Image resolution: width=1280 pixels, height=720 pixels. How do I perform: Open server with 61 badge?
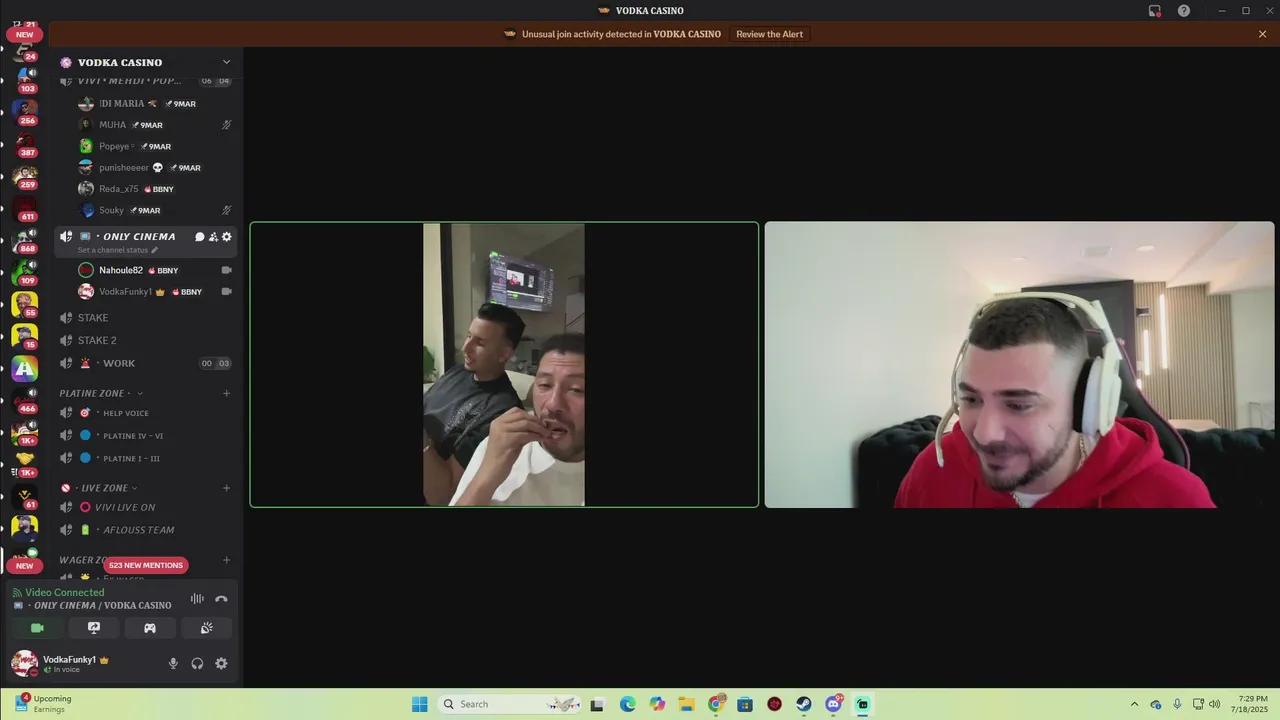point(24,496)
